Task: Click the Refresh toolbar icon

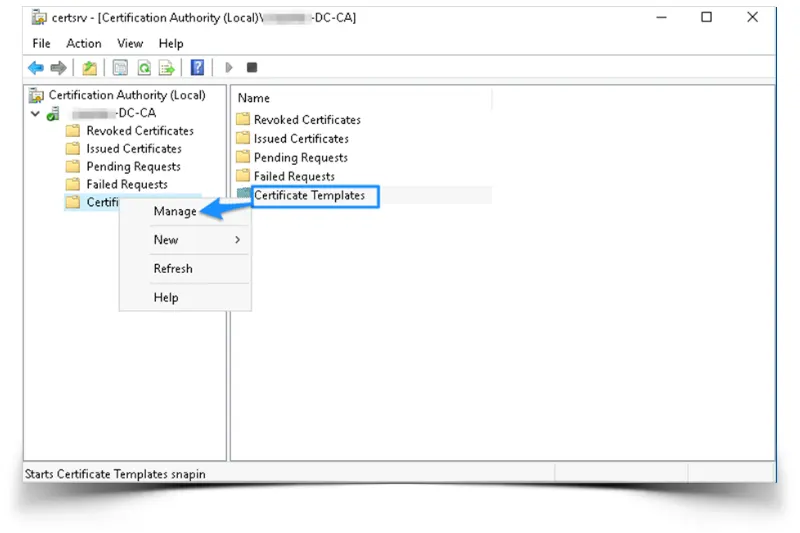Action: click(x=144, y=67)
